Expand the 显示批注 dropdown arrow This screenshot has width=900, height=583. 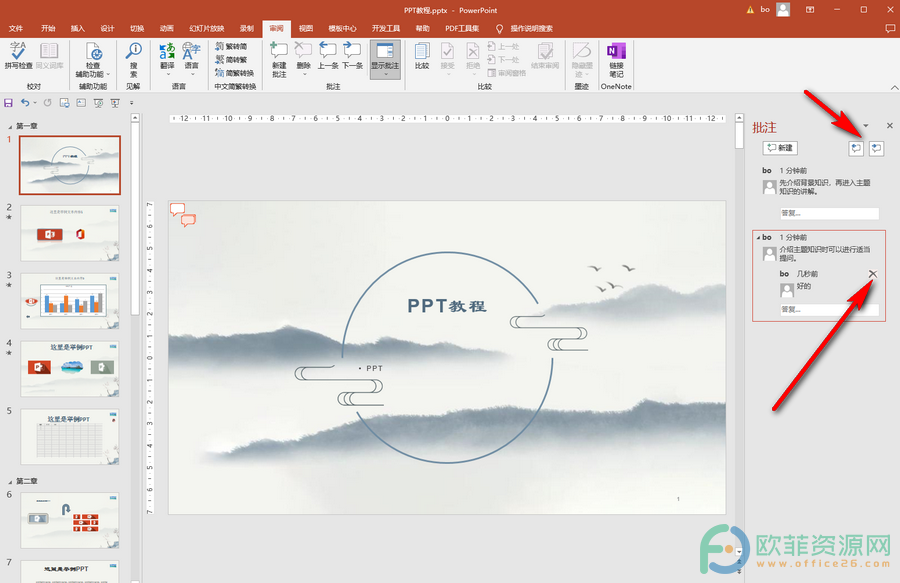coord(385,75)
